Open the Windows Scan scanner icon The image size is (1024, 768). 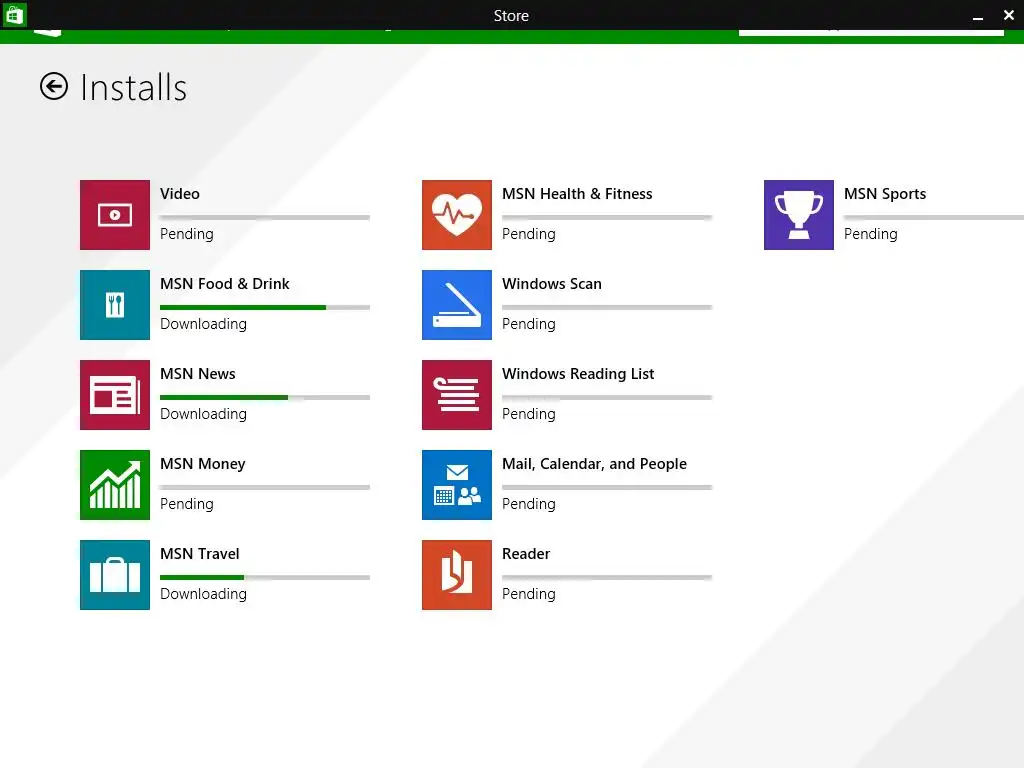pos(457,305)
